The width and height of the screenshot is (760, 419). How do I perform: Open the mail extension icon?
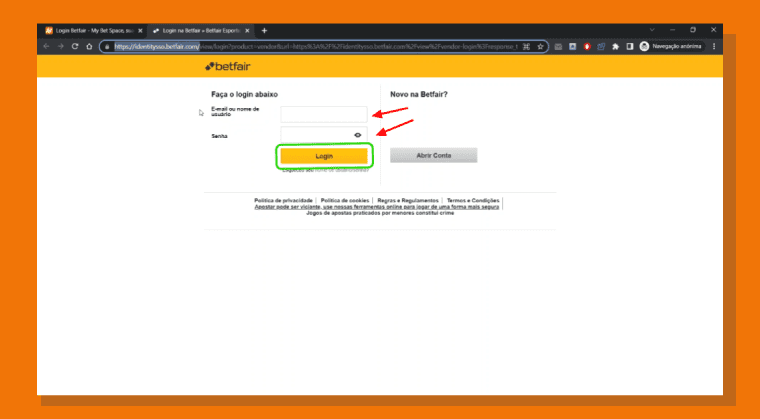click(558, 47)
